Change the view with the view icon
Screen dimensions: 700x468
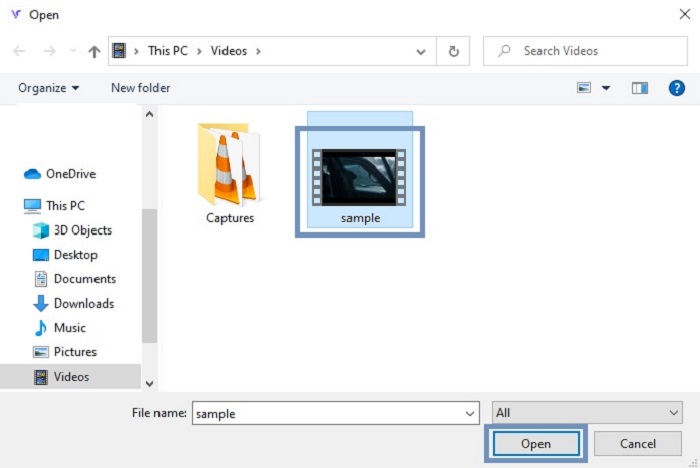584,88
